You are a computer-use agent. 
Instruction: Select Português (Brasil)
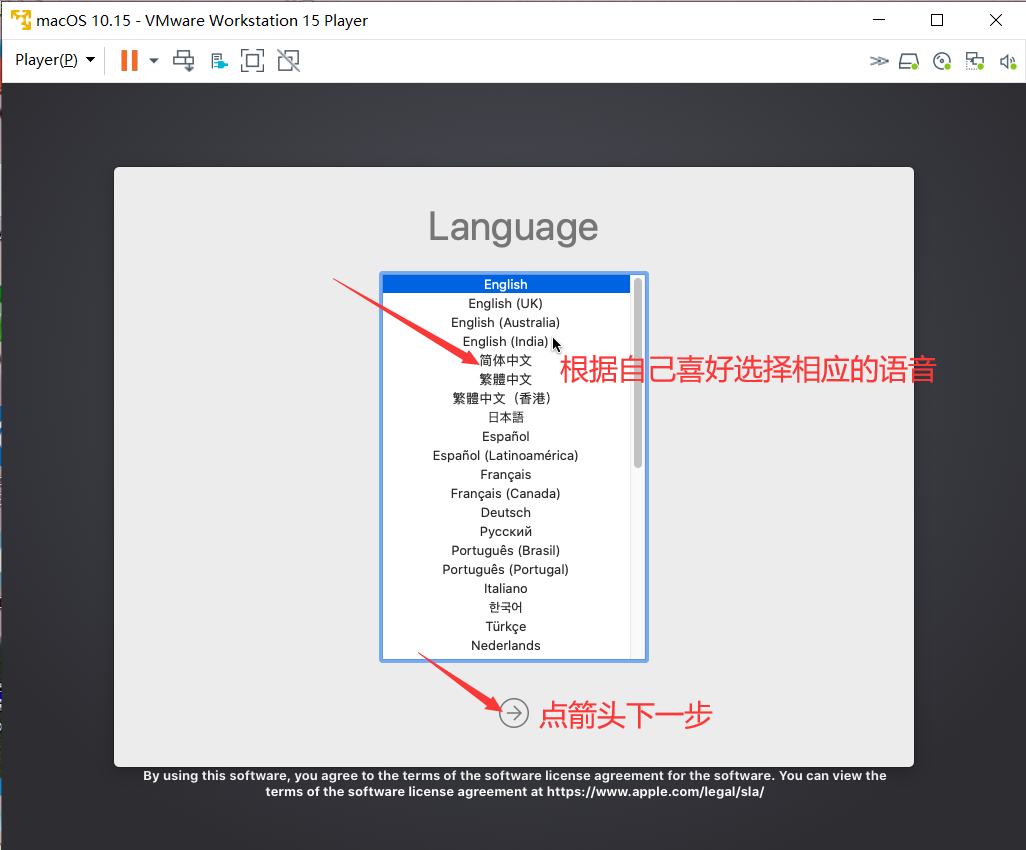point(506,550)
